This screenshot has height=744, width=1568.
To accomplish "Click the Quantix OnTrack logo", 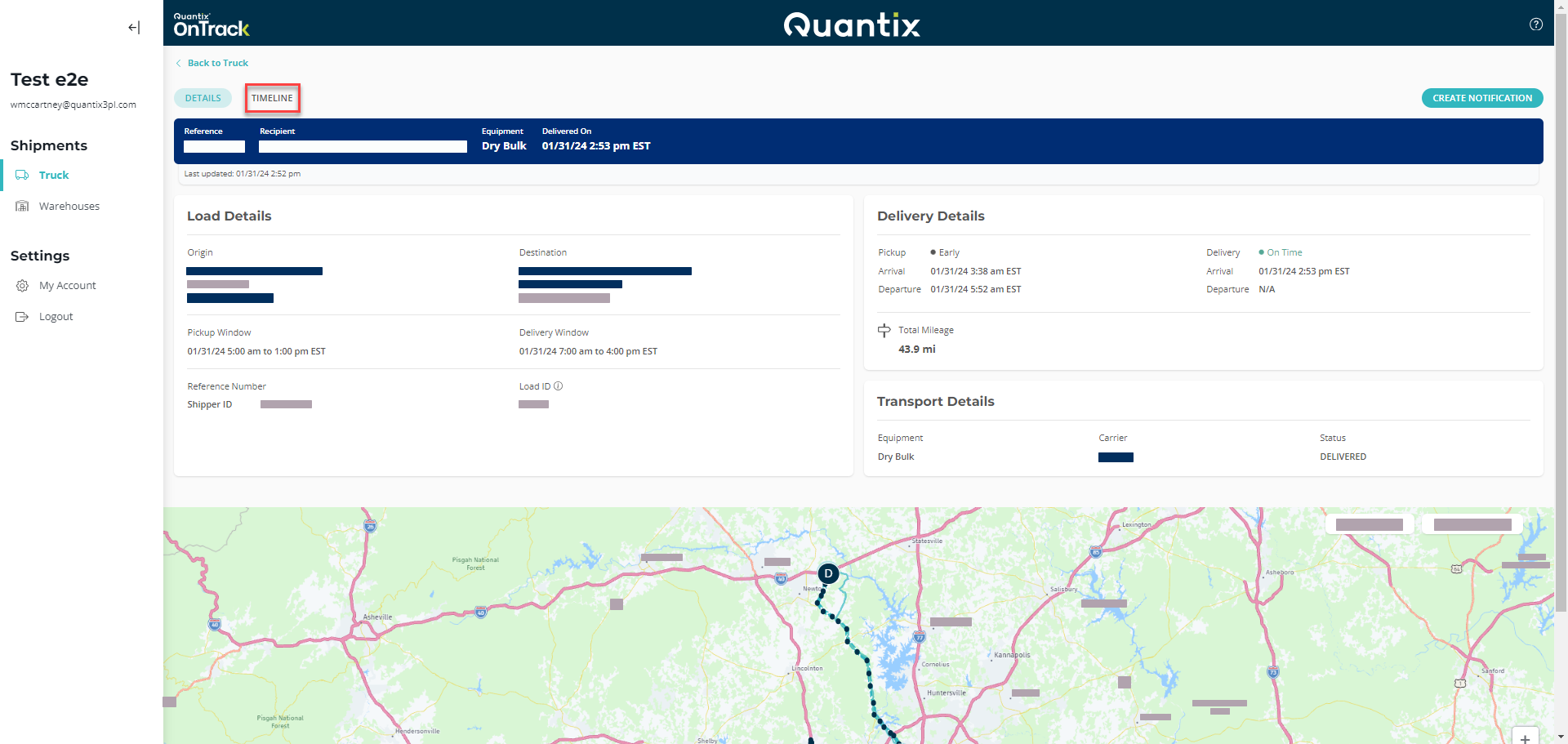I will (x=212, y=25).
